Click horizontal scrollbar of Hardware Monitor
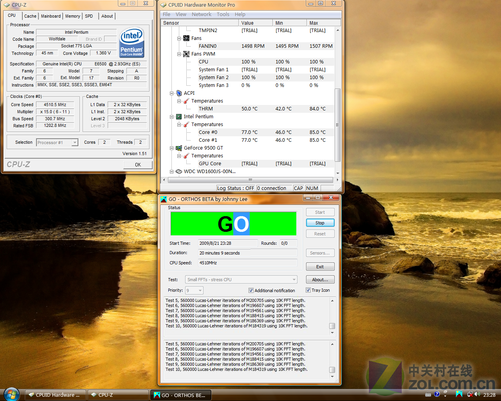 (250, 180)
